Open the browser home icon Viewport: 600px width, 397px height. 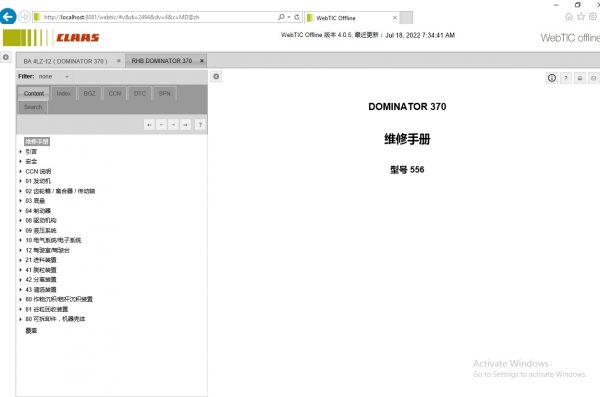coord(569,16)
